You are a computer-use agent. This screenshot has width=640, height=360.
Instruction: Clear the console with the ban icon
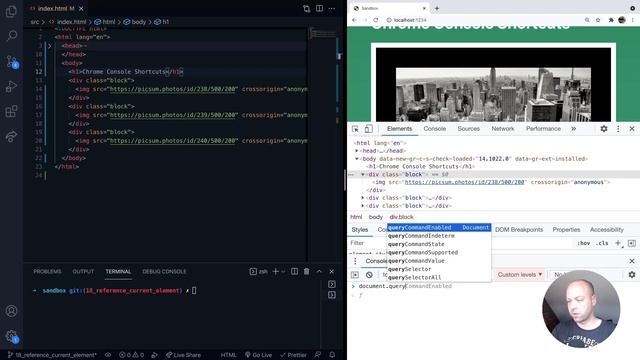pos(369,275)
